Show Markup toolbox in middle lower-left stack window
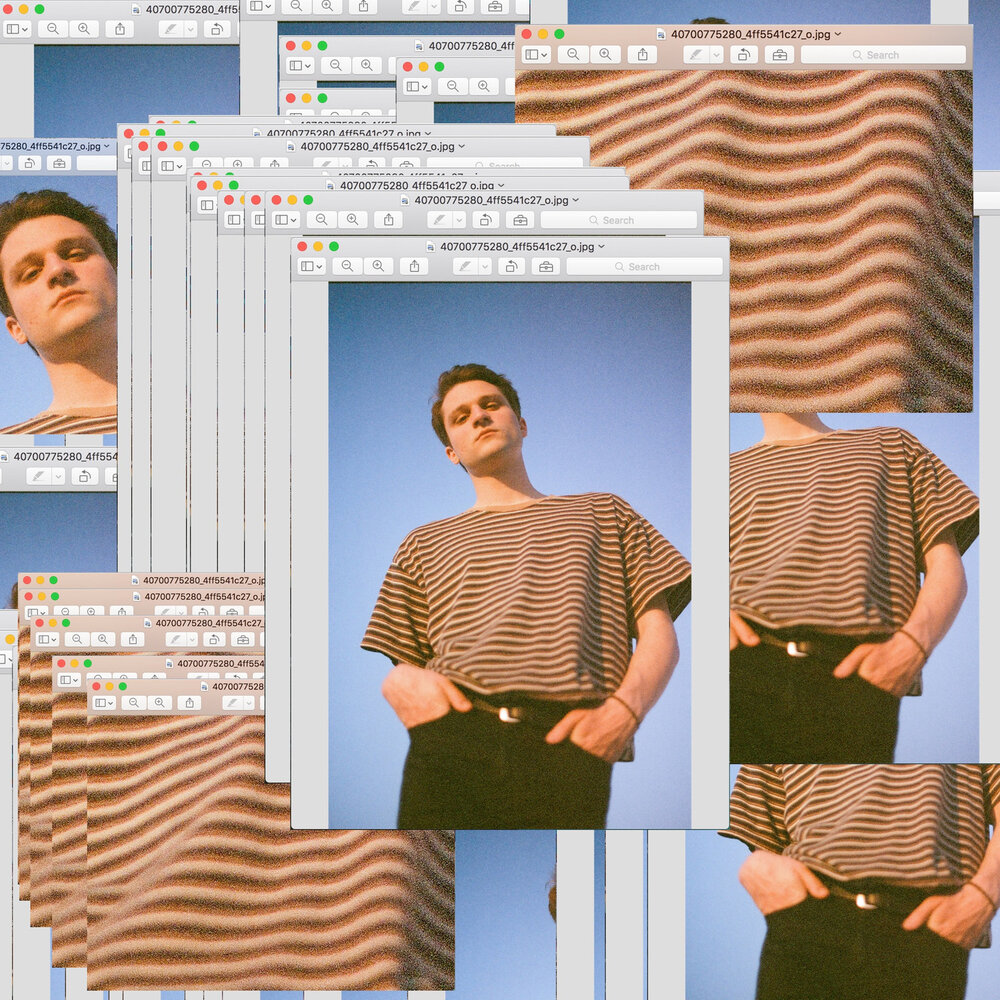 pyautogui.click(x=242, y=639)
